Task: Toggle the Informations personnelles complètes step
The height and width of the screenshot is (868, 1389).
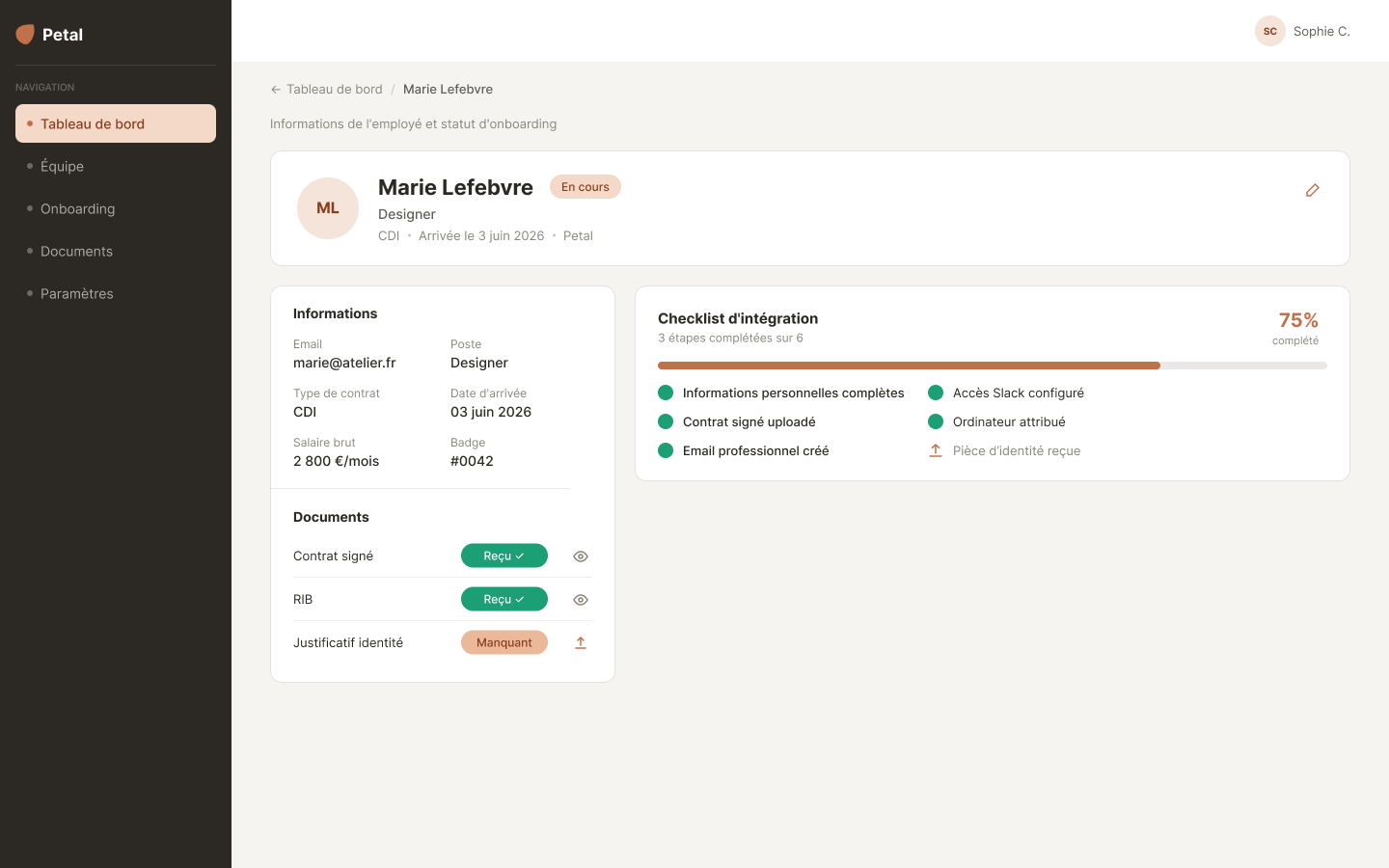Action: pyautogui.click(x=666, y=393)
